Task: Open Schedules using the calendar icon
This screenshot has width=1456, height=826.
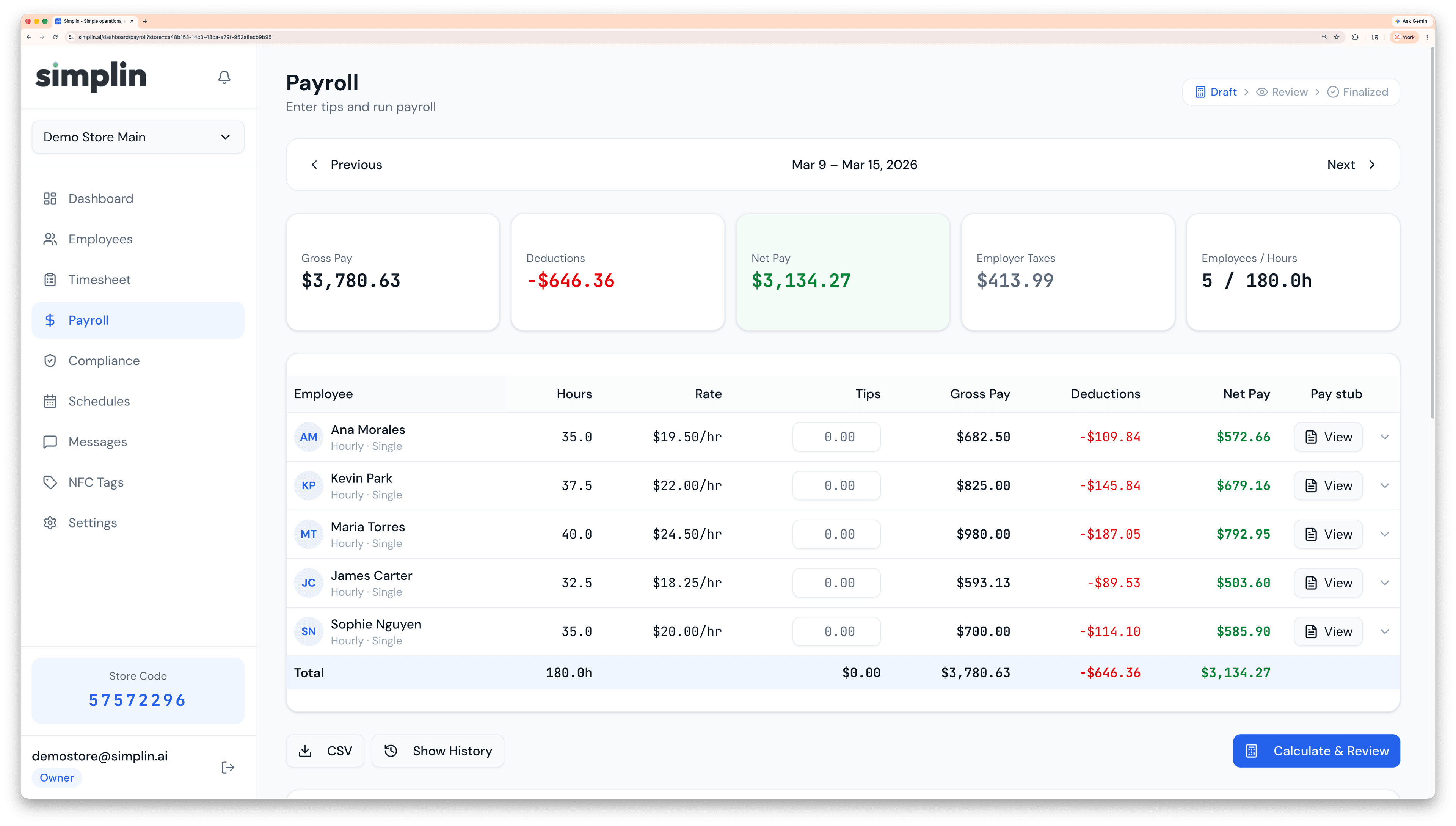Action: click(x=50, y=400)
